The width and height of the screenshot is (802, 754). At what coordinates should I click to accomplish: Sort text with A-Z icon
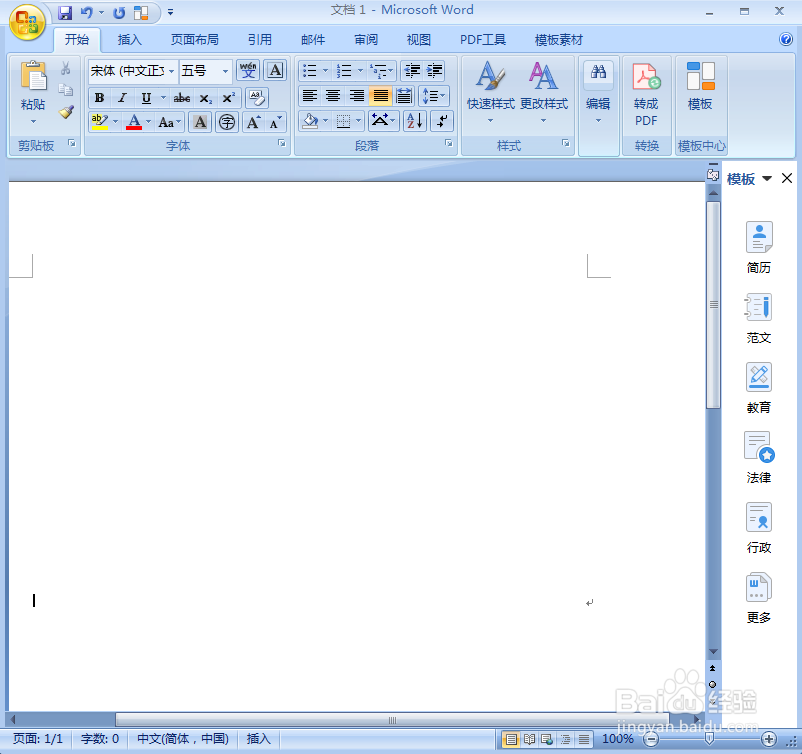click(x=415, y=121)
